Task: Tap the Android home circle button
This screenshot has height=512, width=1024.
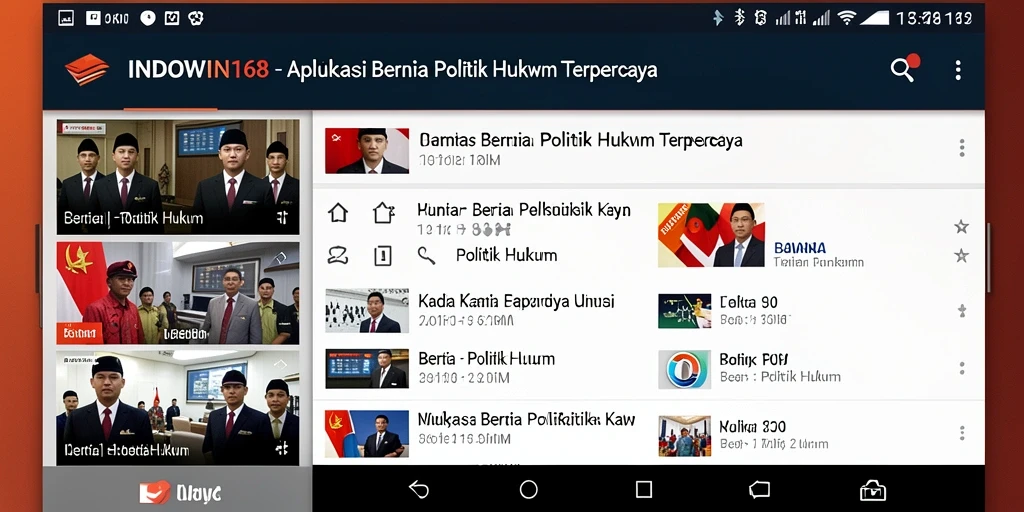Action: (x=528, y=489)
